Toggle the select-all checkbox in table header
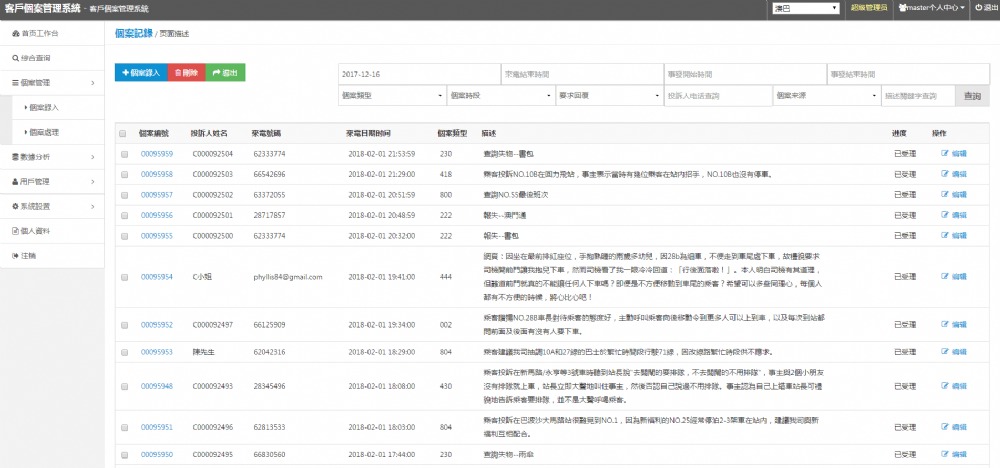1000x468 pixels. click(123, 134)
